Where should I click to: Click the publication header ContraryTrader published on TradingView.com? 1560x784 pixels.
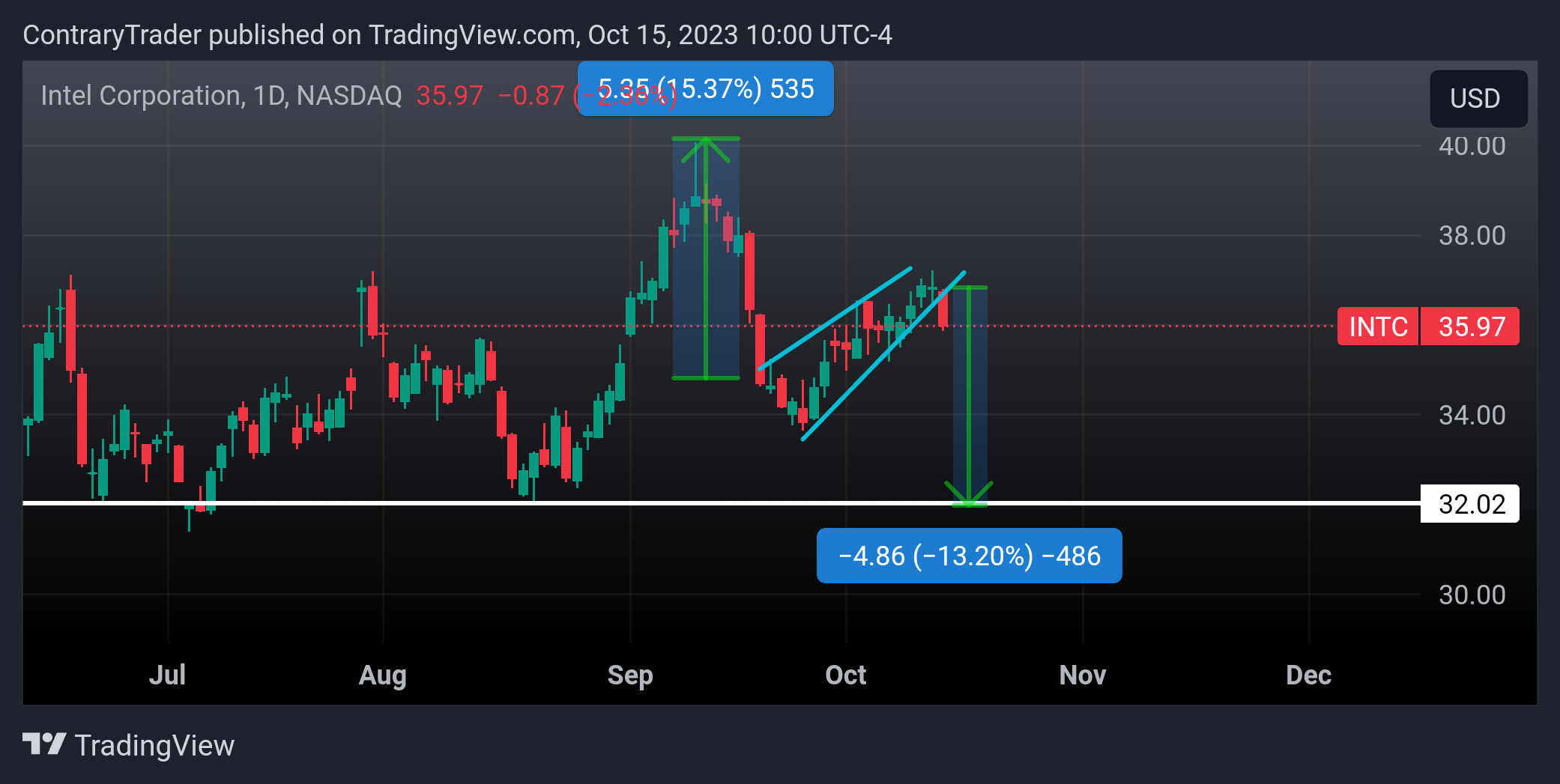[x=457, y=35]
